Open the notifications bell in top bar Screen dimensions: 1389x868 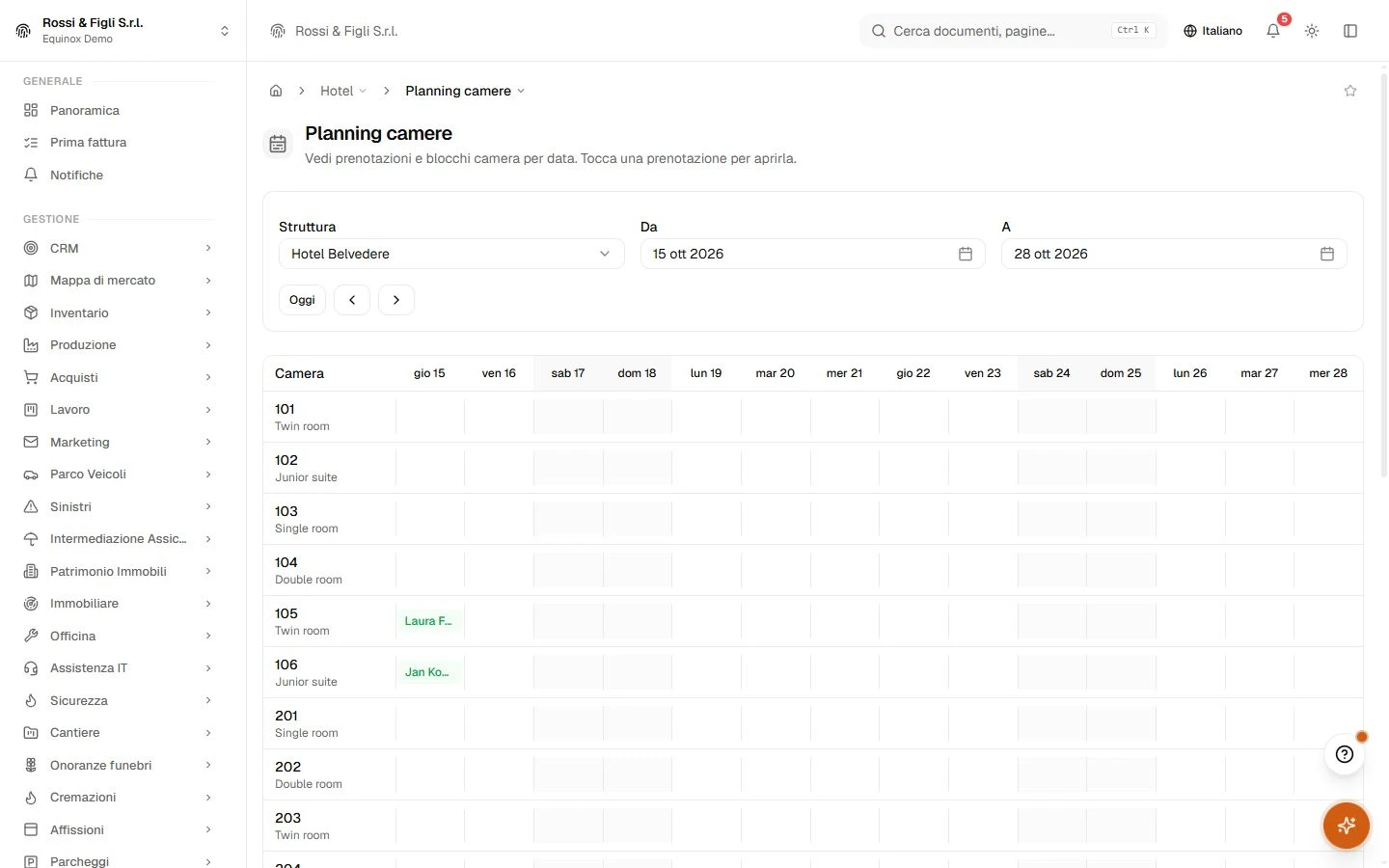[x=1273, y=31]
